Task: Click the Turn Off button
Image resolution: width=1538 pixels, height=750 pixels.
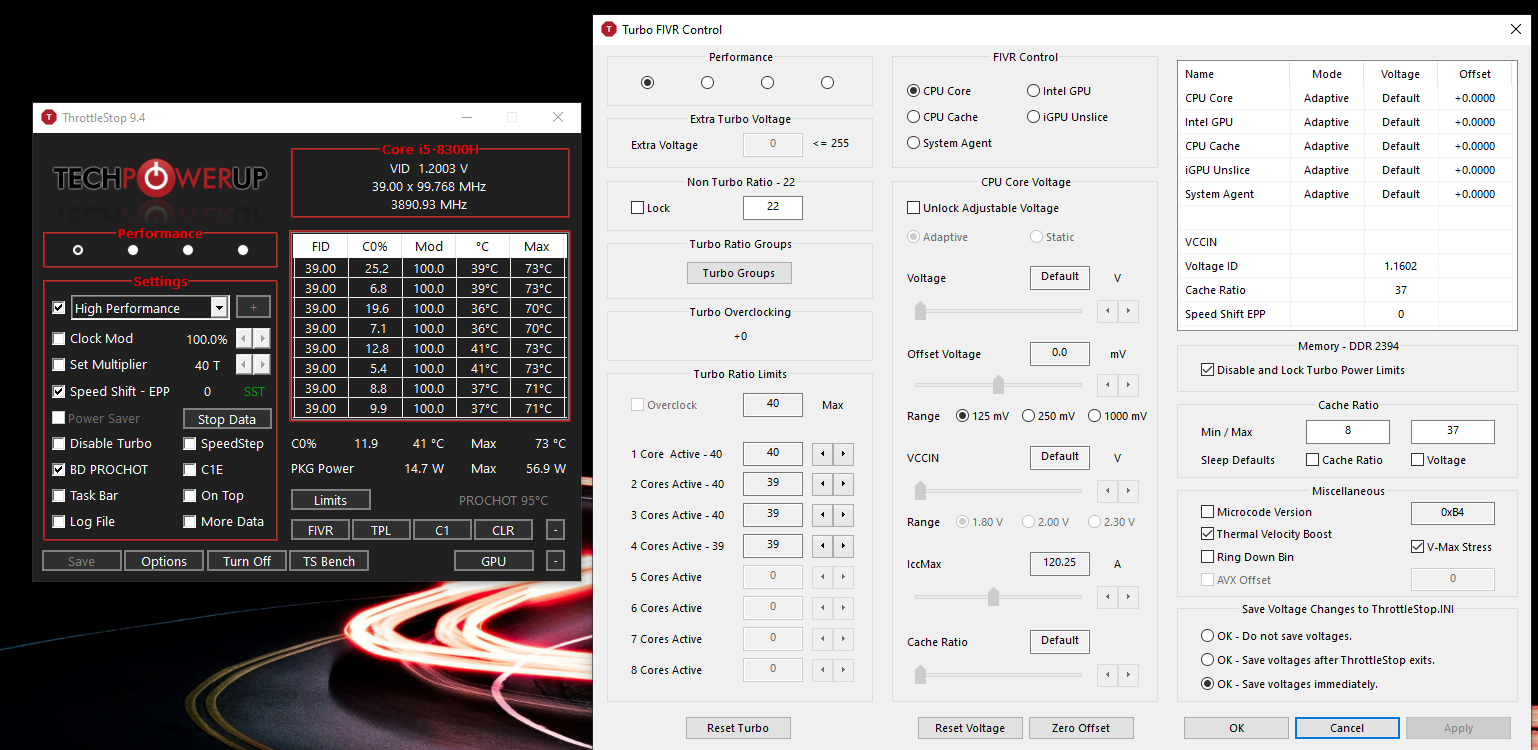Action: [247, 561]
